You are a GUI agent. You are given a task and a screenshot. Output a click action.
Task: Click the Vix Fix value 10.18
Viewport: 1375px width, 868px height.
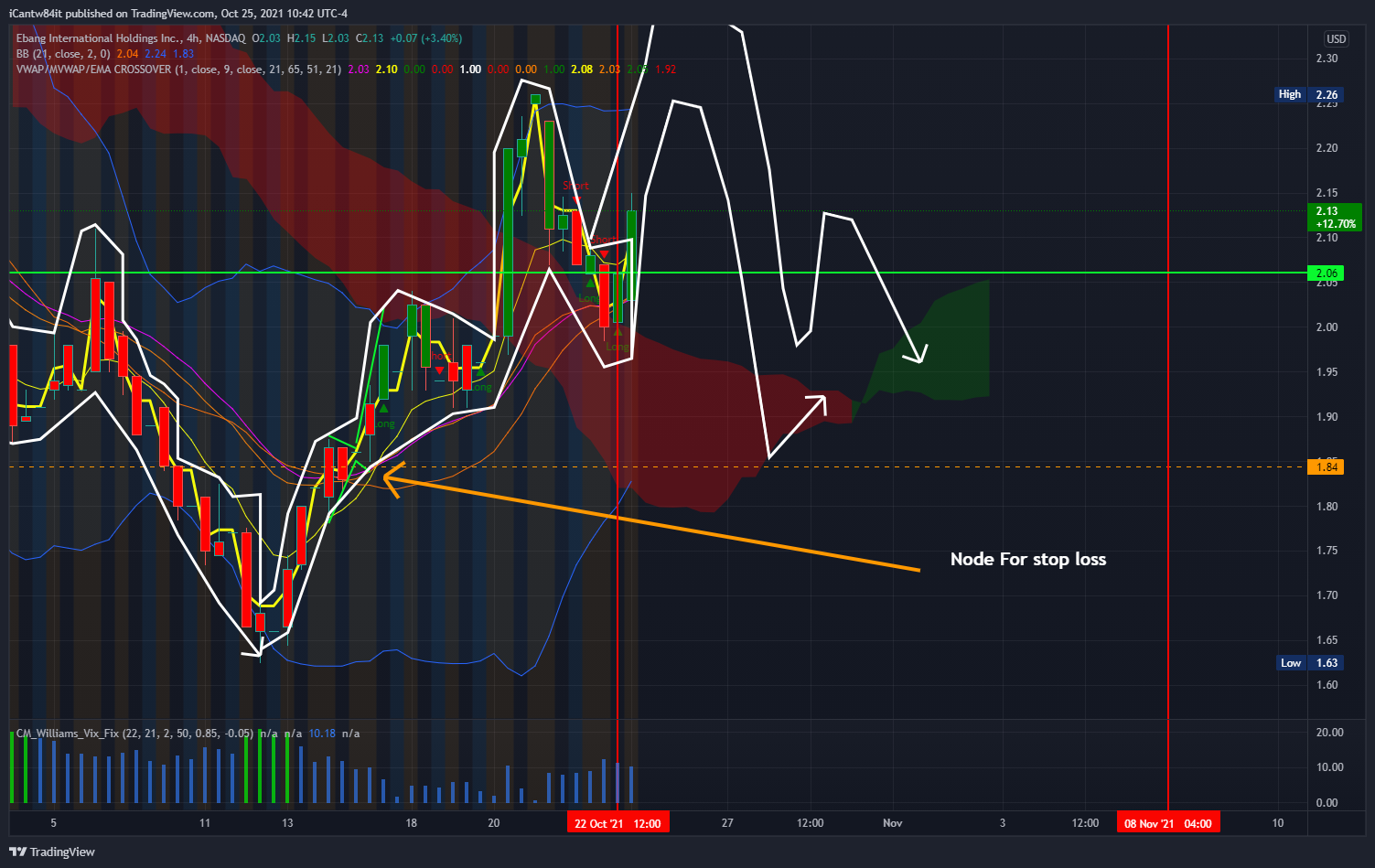[x=322, y=734]
